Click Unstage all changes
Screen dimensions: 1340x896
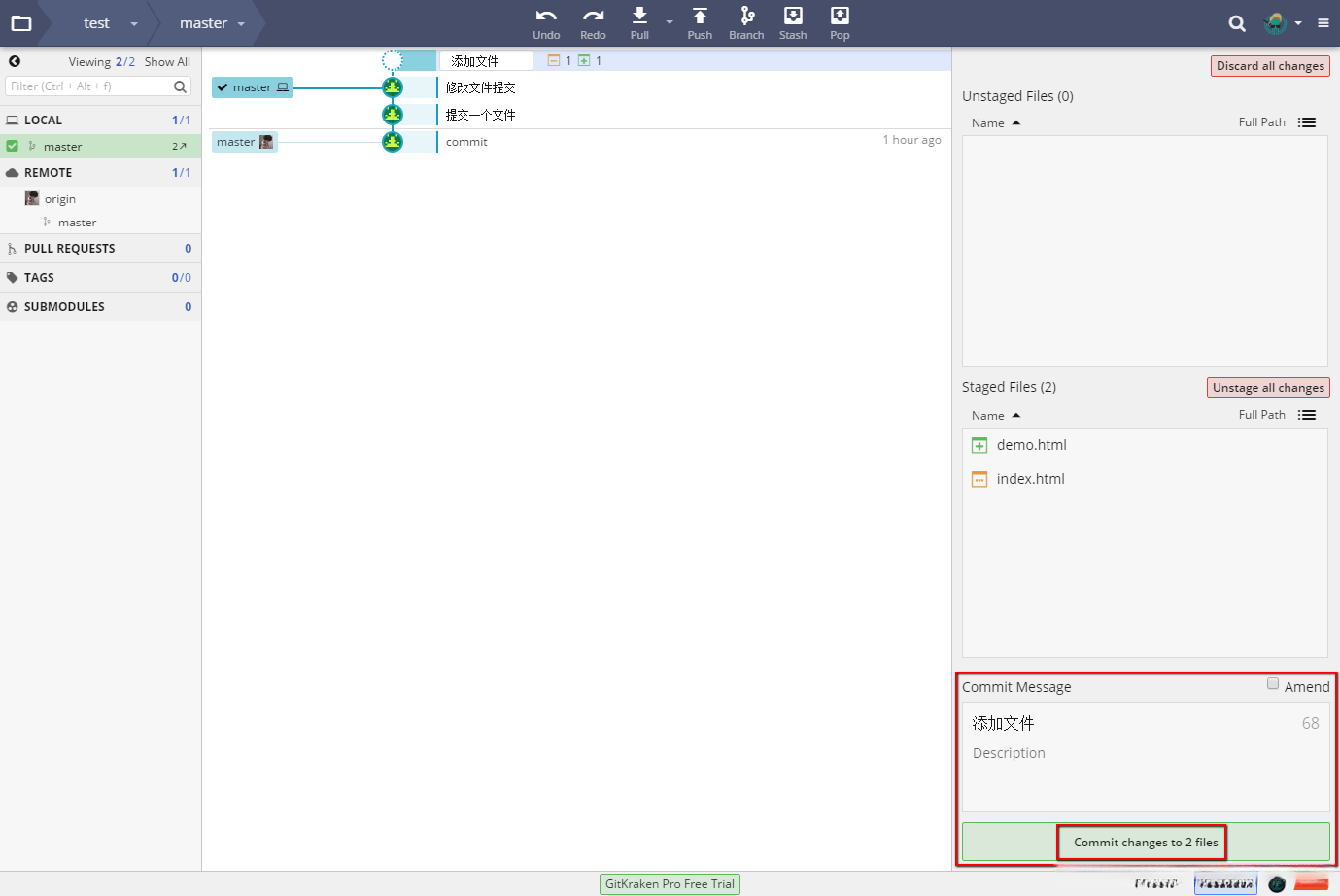pos(1268,388)
